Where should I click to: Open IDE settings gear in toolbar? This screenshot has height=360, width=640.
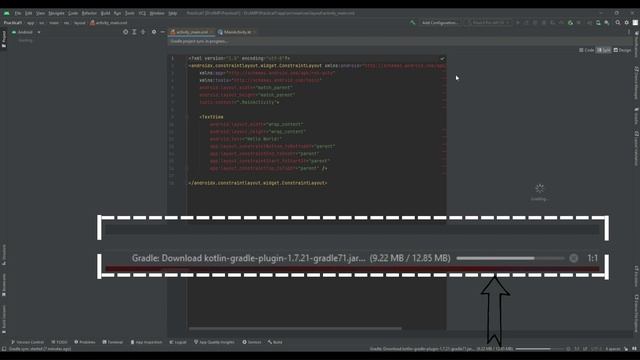[x=627, y=23]
